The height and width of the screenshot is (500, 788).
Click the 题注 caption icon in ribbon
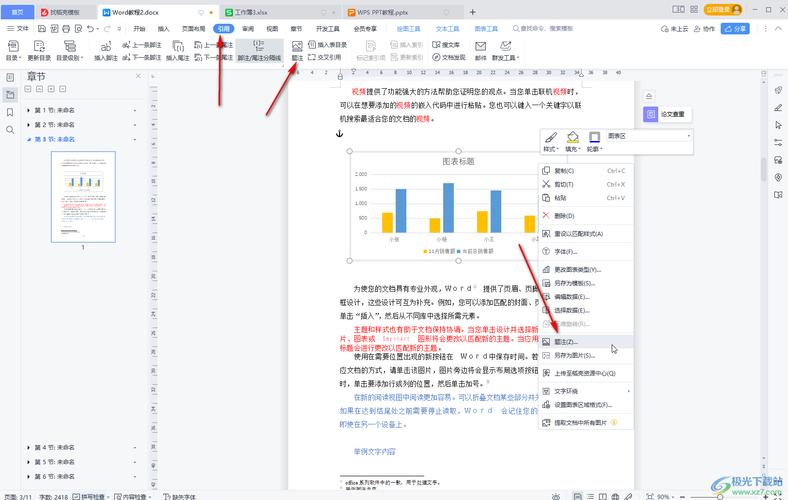(x=297, y=50)
